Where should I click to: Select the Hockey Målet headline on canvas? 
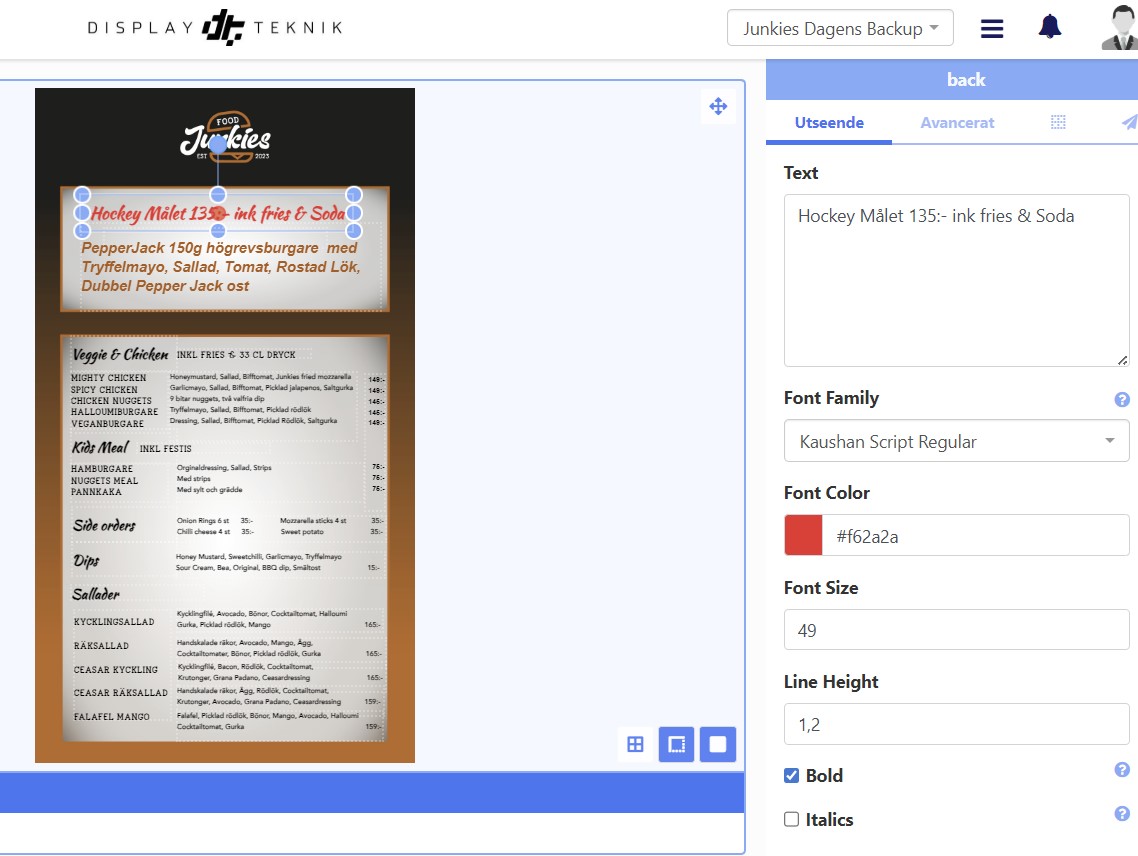pos(218,213)
